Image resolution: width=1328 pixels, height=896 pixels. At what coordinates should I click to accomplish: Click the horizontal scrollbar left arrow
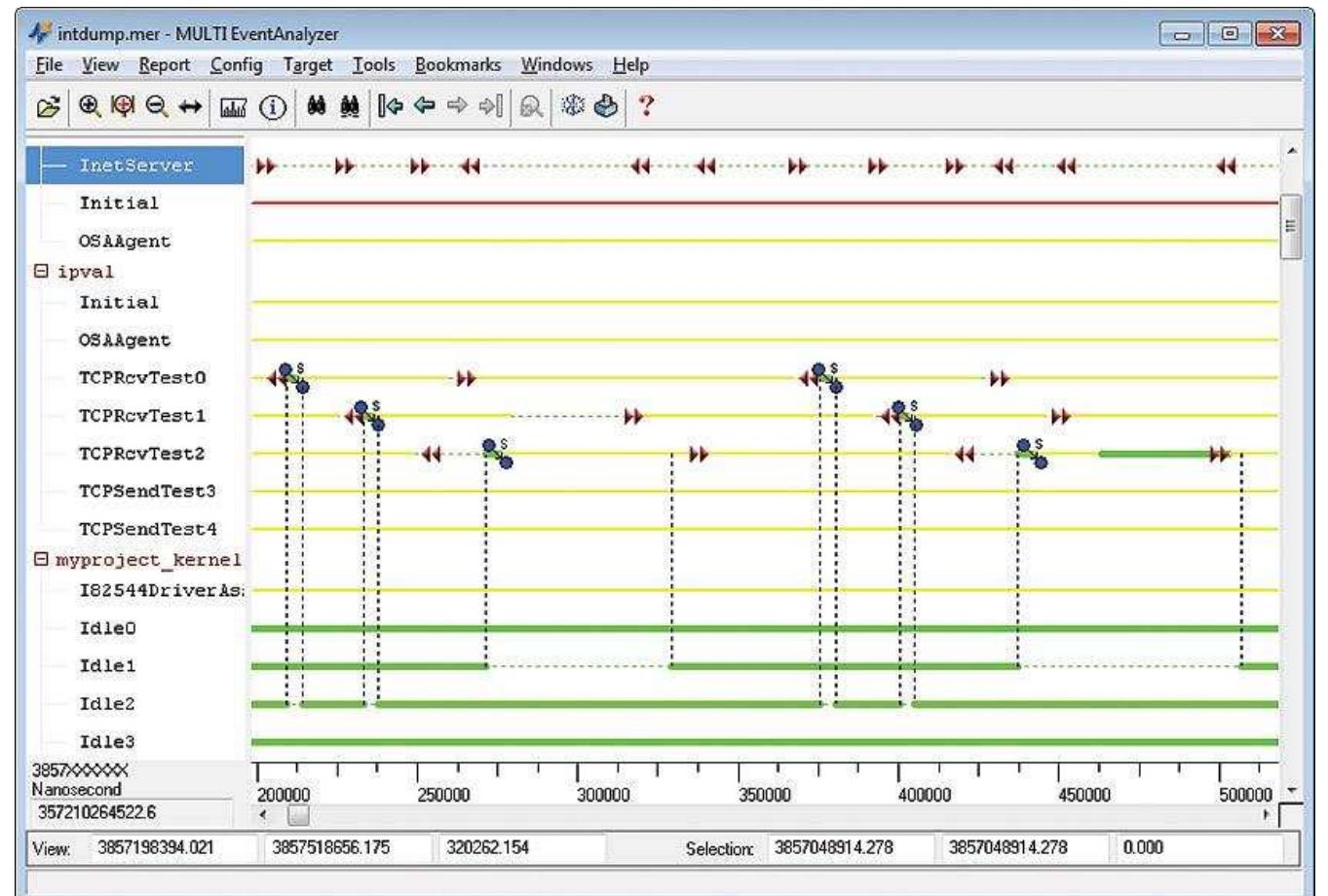(x=262, y=815)
